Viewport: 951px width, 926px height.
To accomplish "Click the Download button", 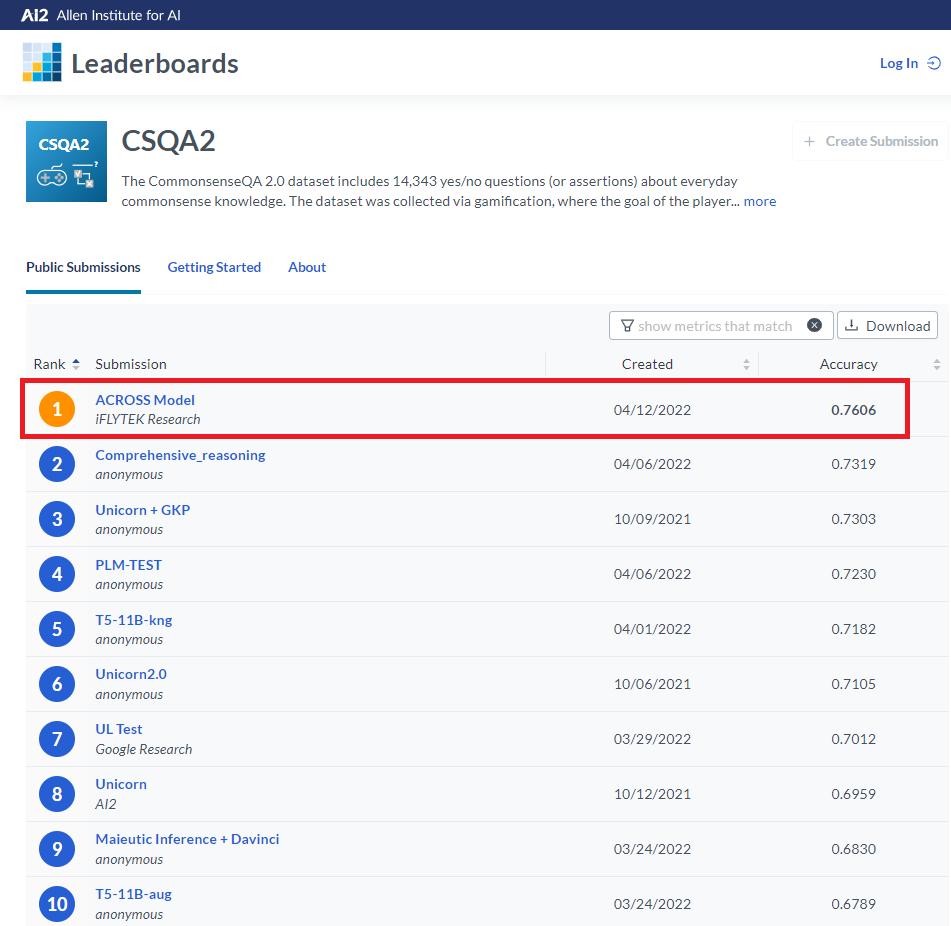I will [x=887, y=326].
